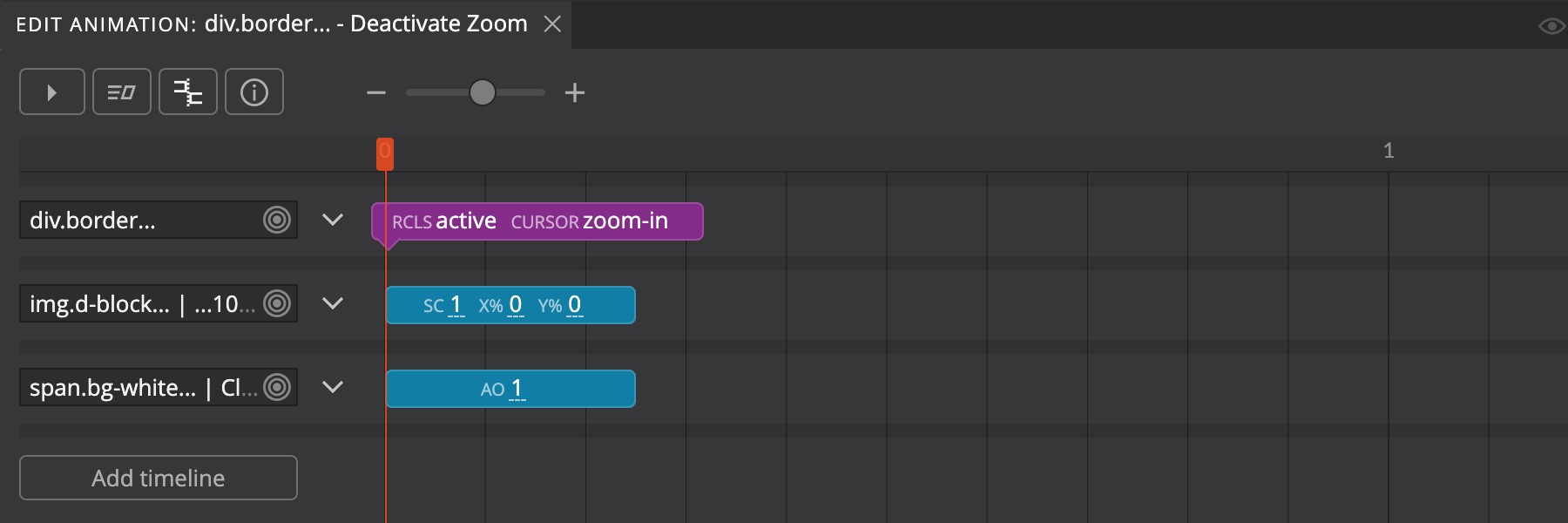Select the Edit Animation Deactivate Zoom tab
Viewport: 1568px width, 523px height.
(272, 24)
